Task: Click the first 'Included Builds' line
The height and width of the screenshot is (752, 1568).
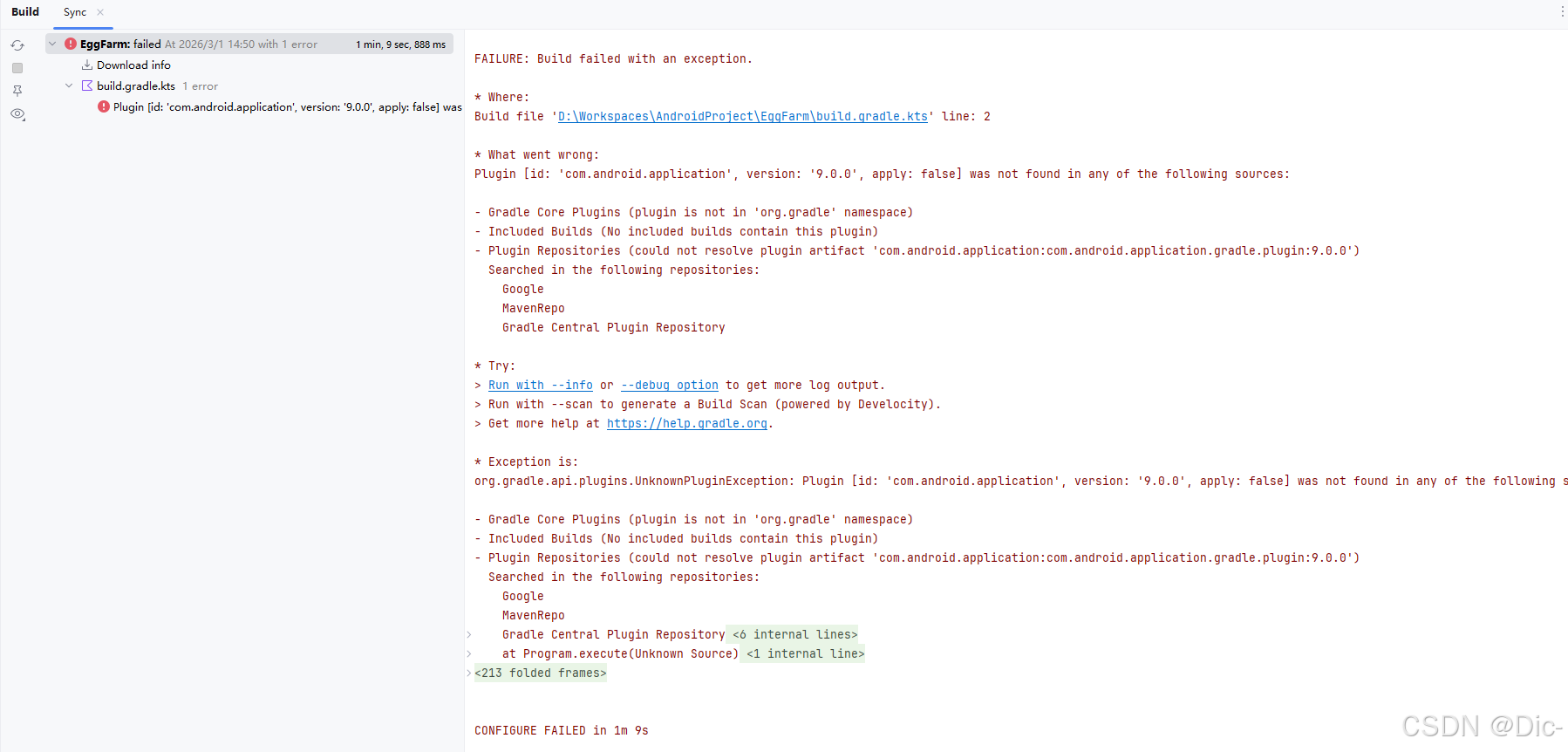Action: (677, 231)
